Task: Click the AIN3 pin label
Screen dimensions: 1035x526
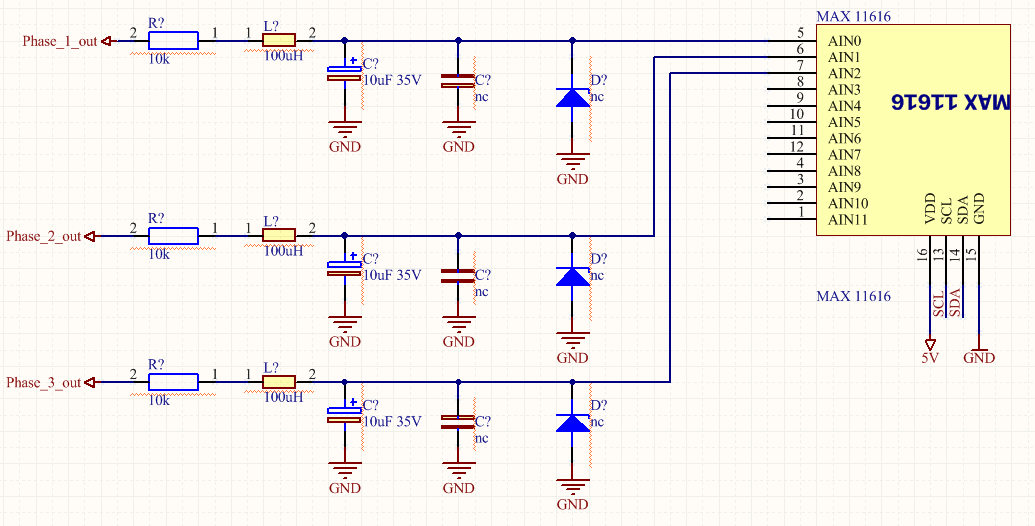Action: [x=844, y=90]
